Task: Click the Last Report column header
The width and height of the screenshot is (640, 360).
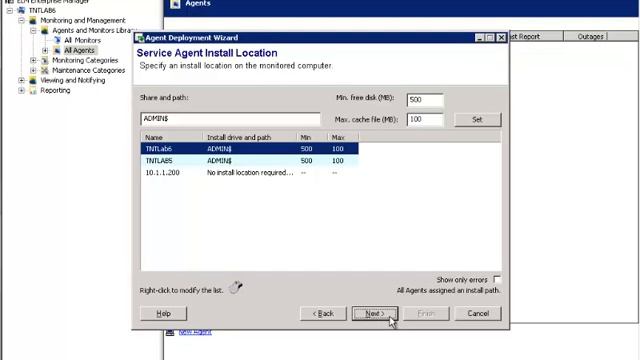Action: (x=536, y=36)
